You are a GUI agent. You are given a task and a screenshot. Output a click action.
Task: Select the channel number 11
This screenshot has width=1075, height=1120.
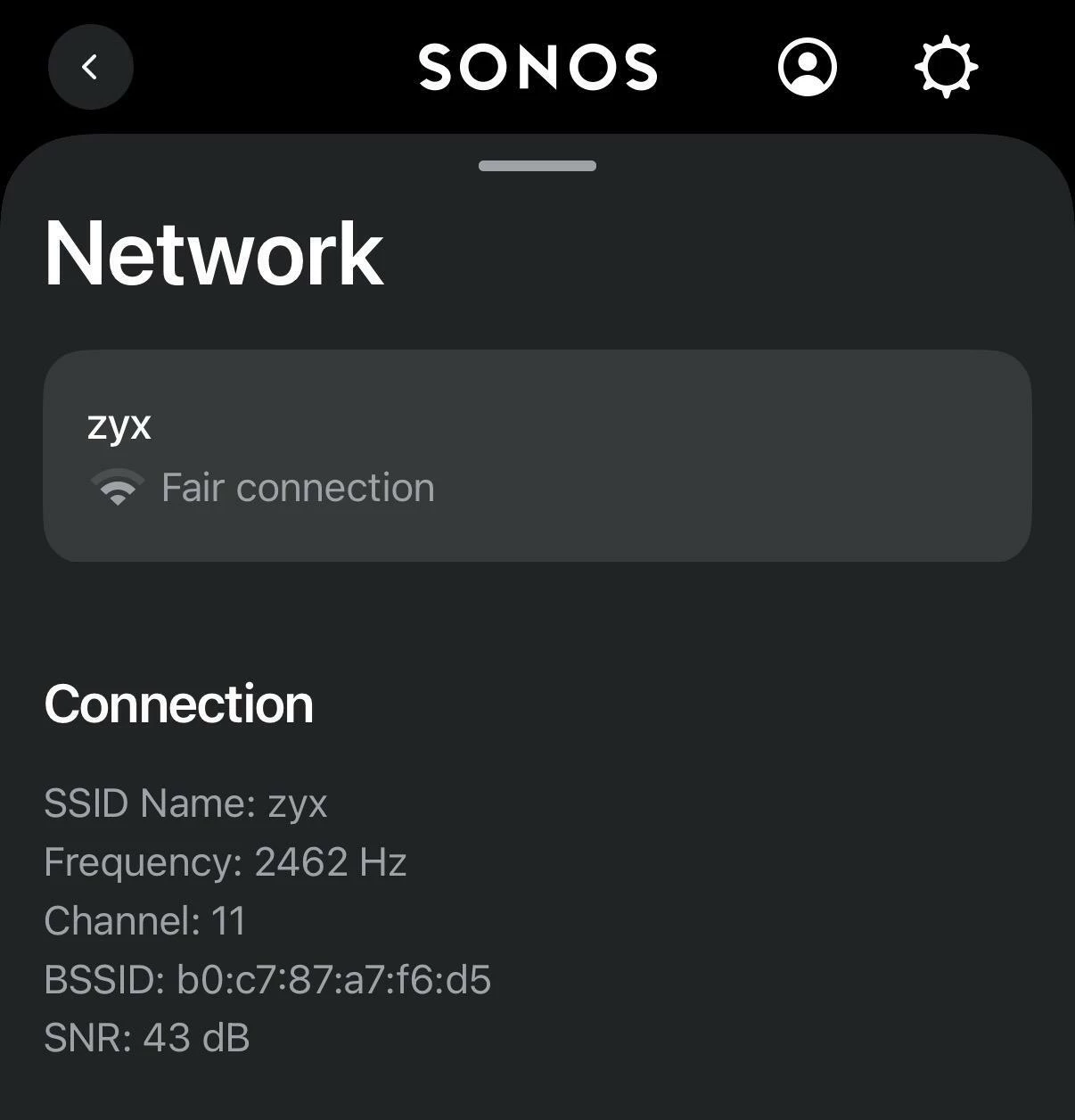tap(228, 921)
